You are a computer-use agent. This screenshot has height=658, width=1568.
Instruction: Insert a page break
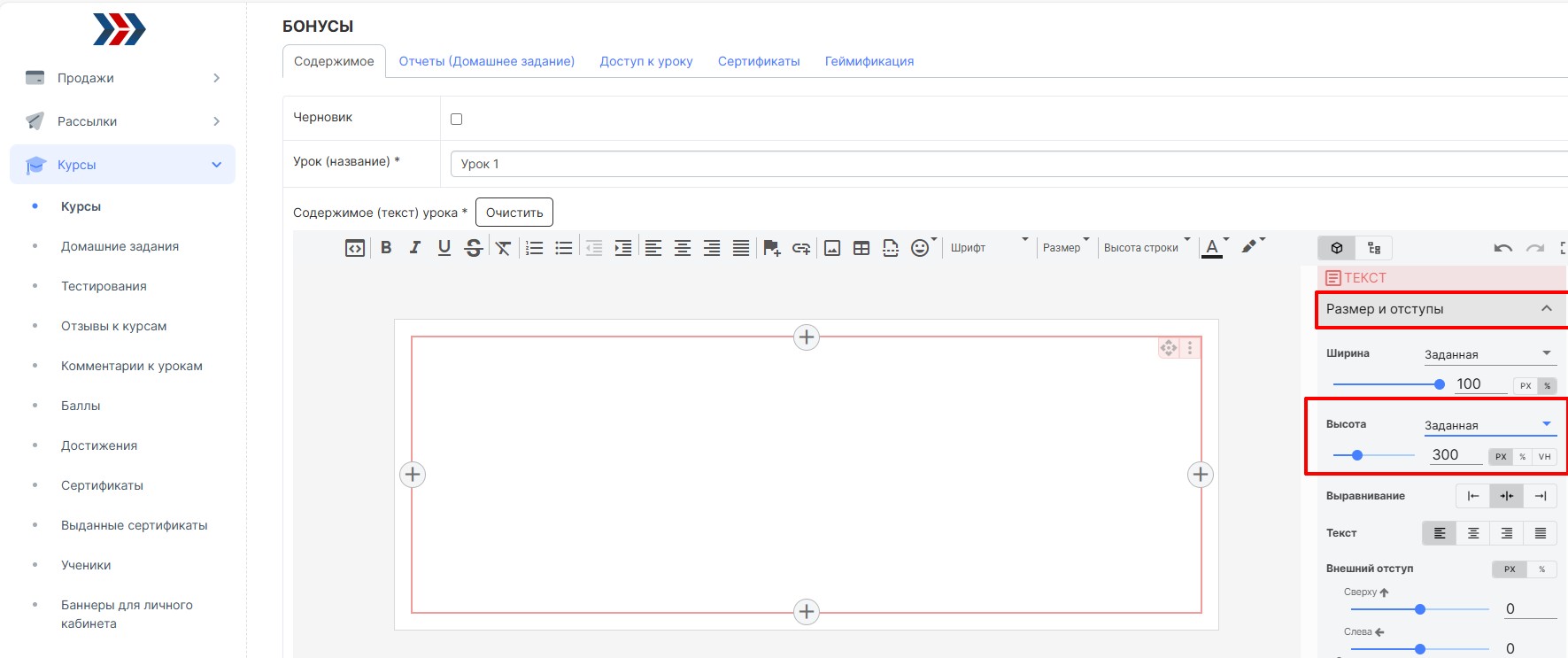tap(891, 248)
